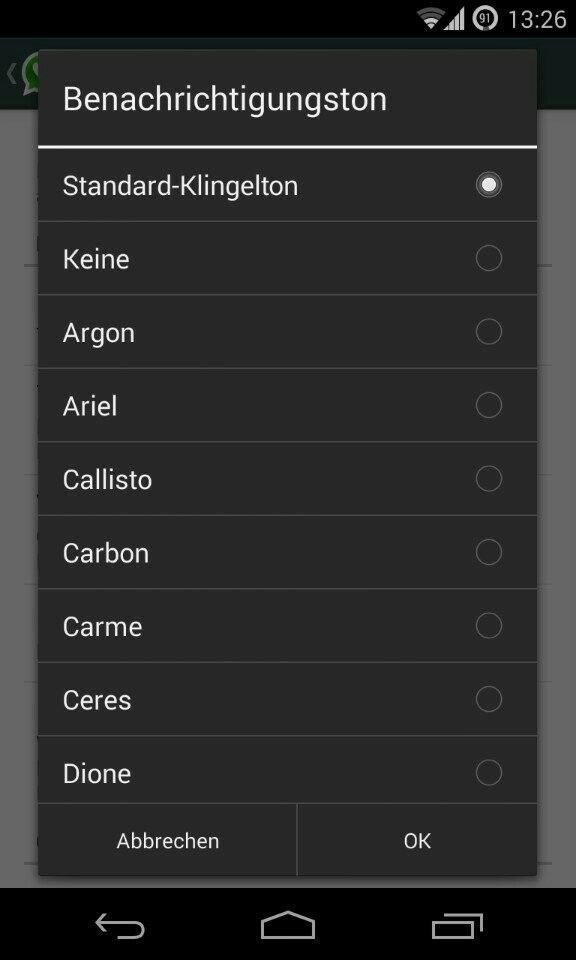Screen dimensions: 576x960
Task: Choose the Ceres ringtone label
Action: click(x=97, y=700)
